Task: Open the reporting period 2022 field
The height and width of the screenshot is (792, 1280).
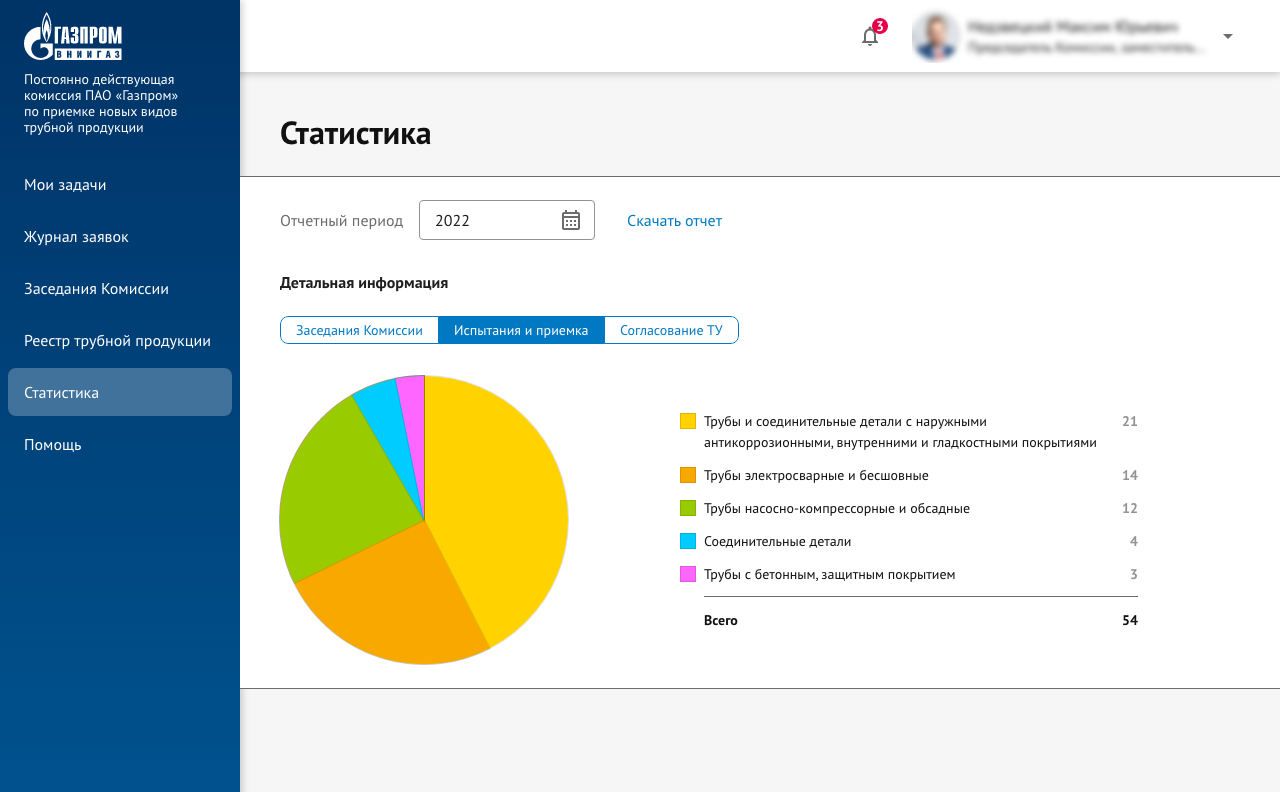Action: tap(490, 220)
